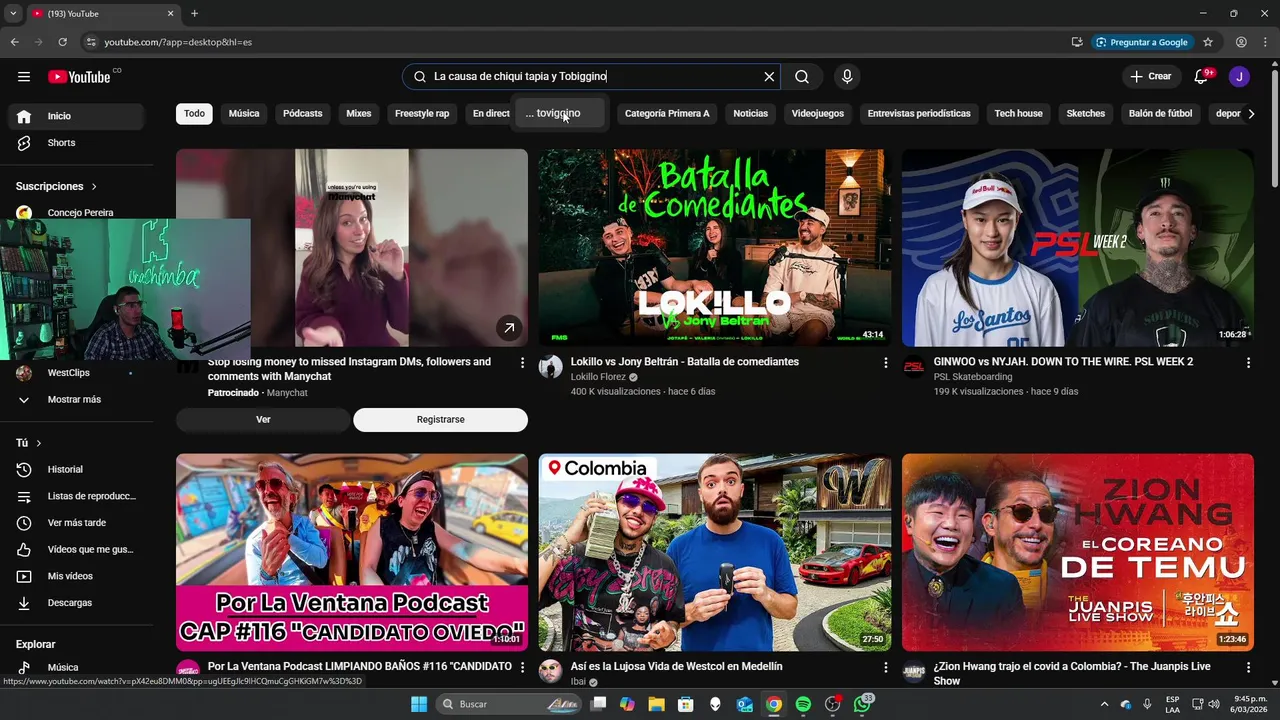The image size is (1280, 720).
Task: Open the Batalla de Comediantes video thumbnail
Action: tap(714, 248)
